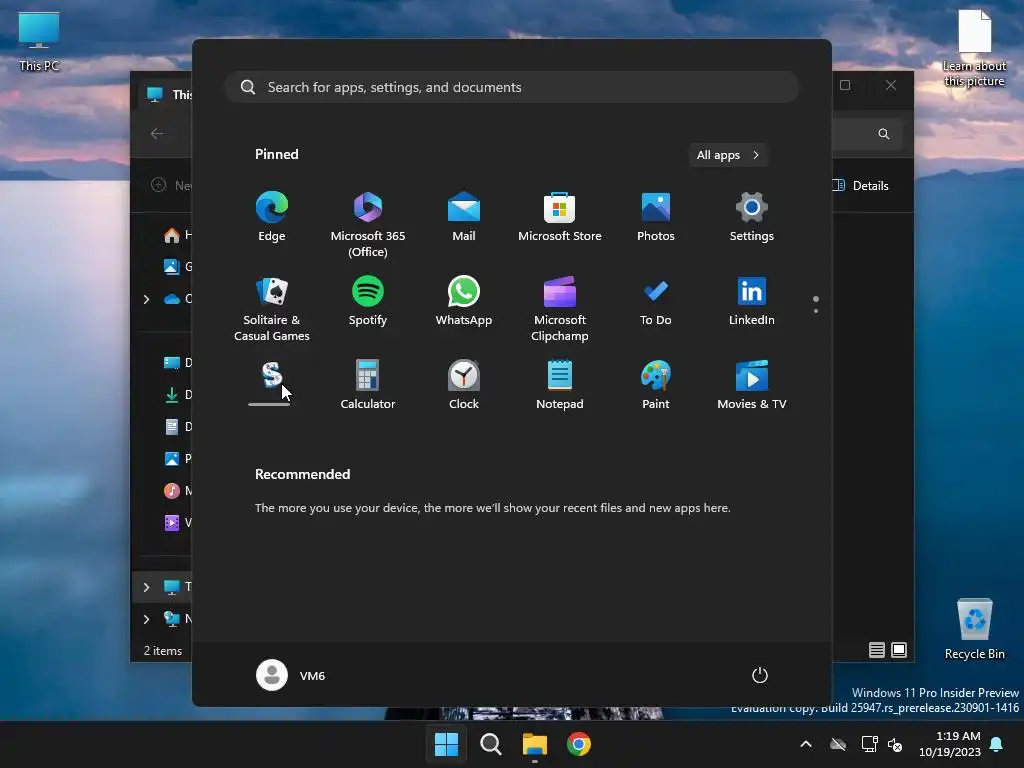Show hidden icons in system tray
The height and width of the screenshot is (768, 1024).
tap(806, 744)
